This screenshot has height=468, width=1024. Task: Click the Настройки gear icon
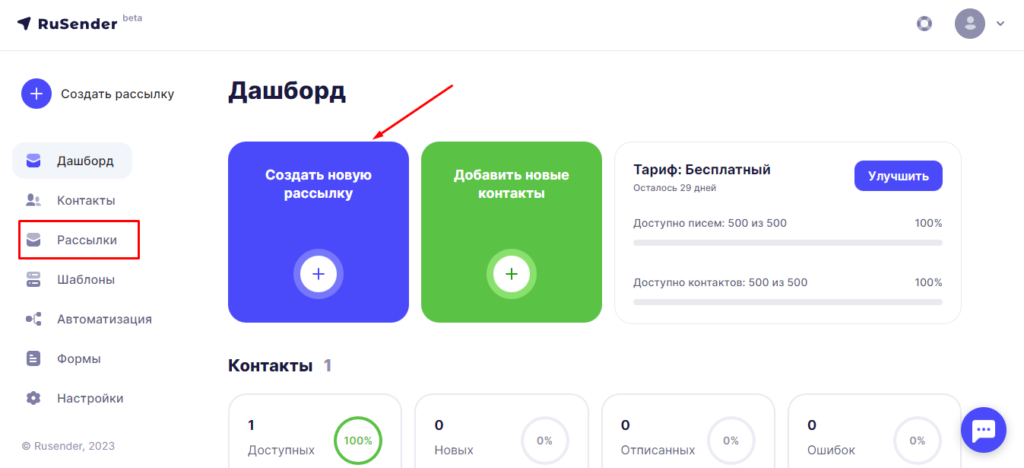point(33,398)
